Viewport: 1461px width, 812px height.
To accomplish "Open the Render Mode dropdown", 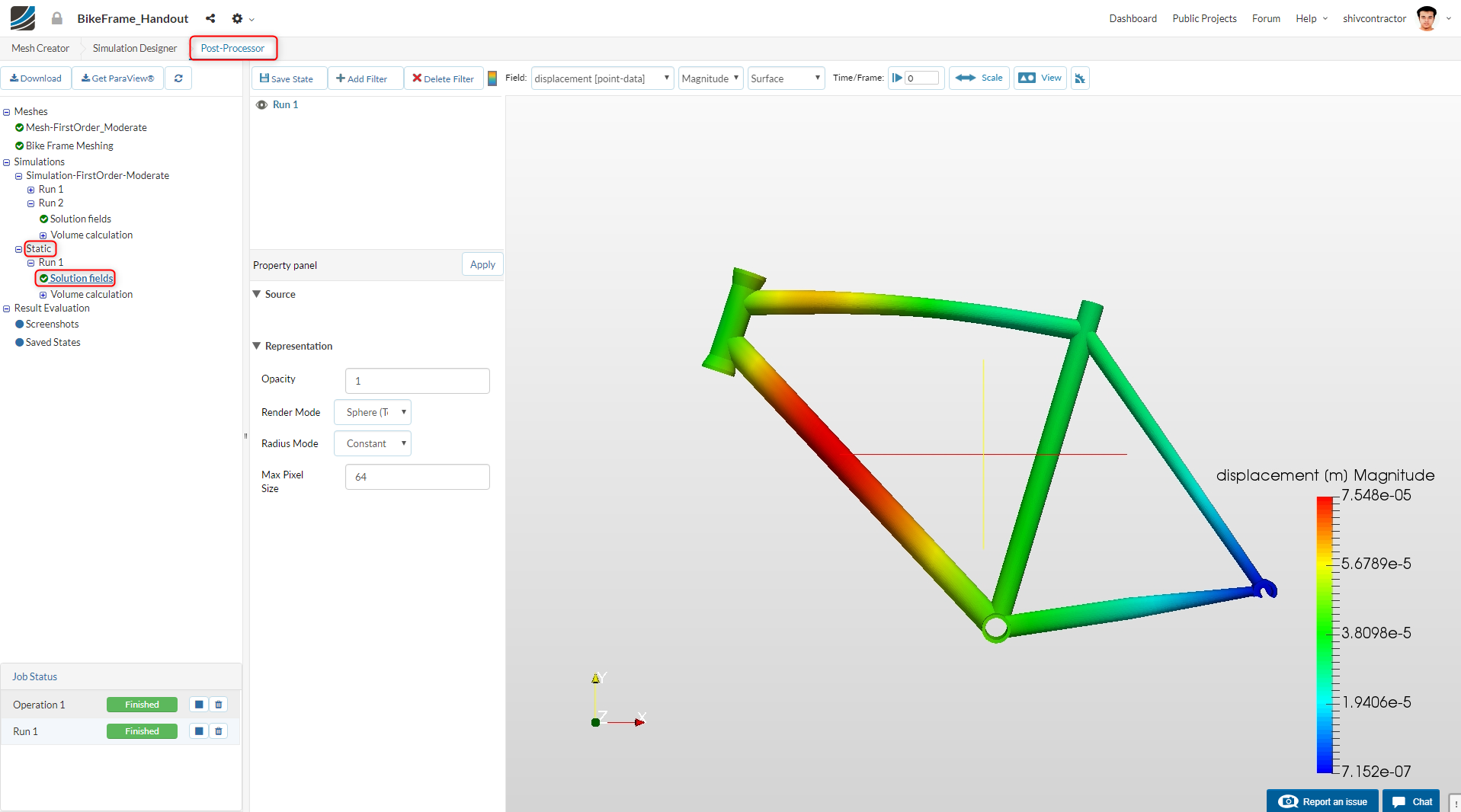I will [372, 412].
